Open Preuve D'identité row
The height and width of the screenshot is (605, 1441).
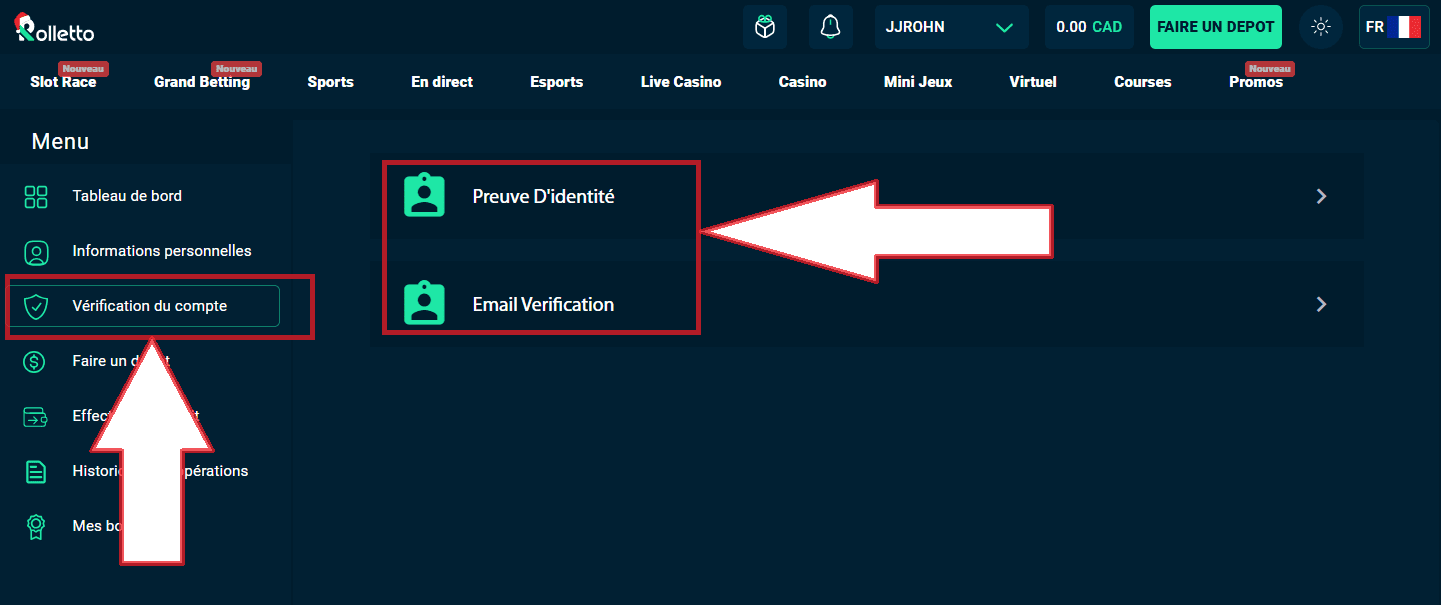point(866,196)
